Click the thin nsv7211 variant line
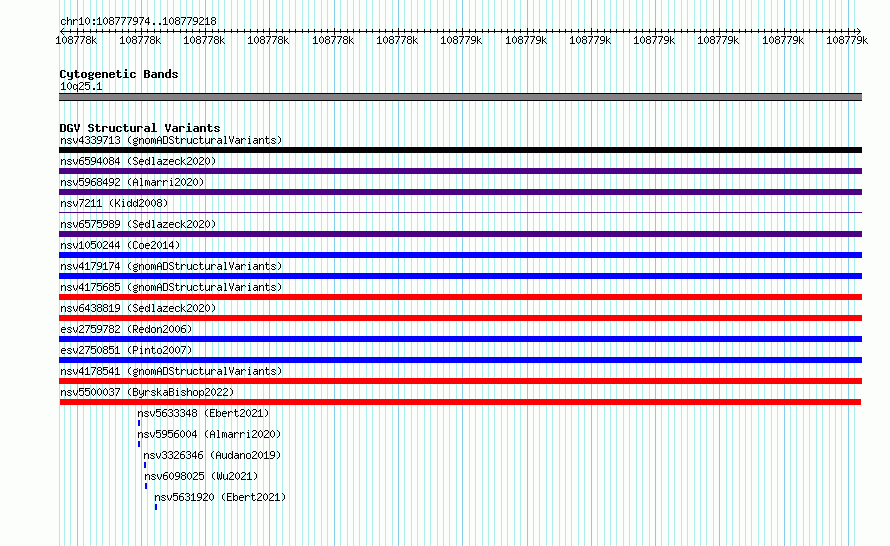Image resolution: width=890 pixels, height=546 pixels. click(460, 213)
